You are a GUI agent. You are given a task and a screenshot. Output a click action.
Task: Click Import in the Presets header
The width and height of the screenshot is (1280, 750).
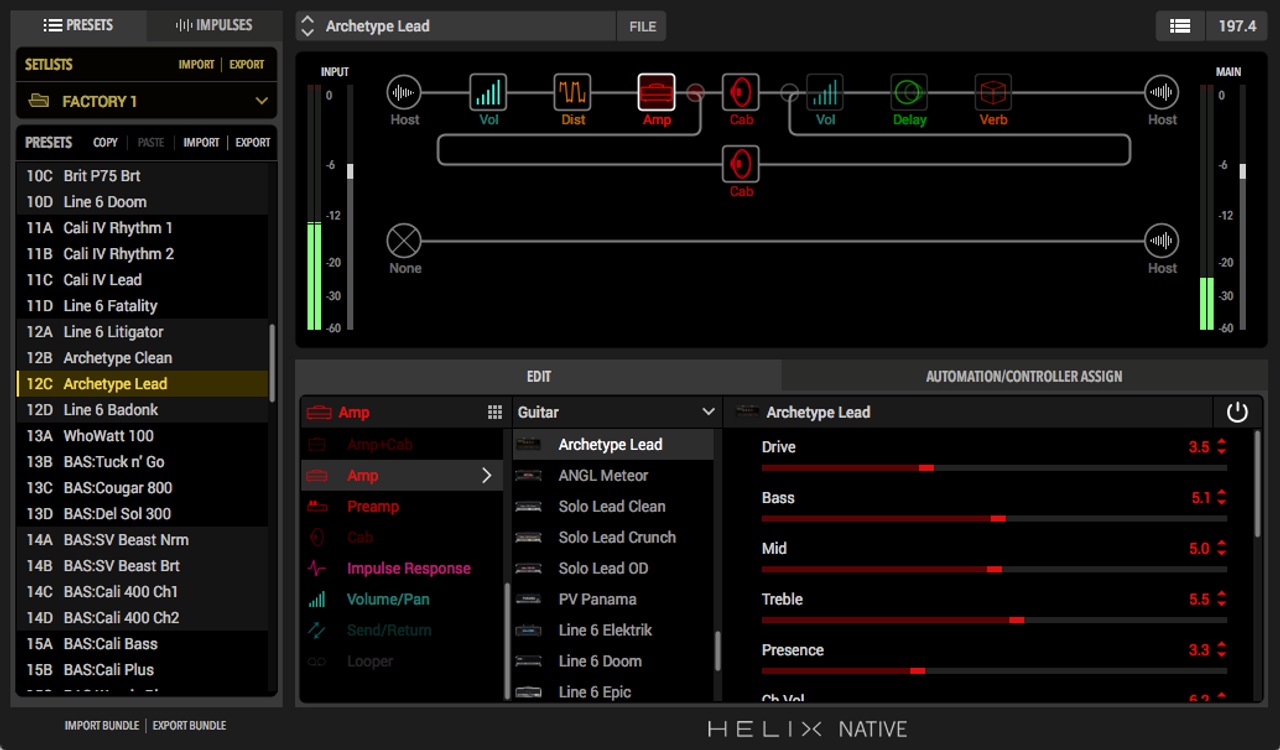201,142
